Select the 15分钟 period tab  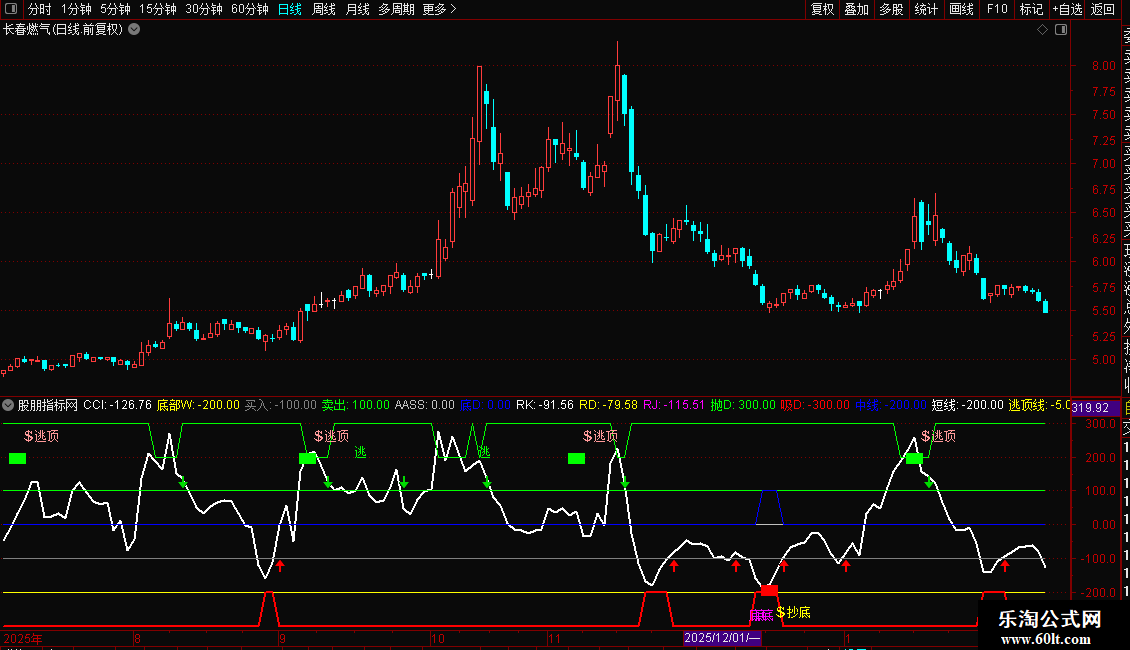click(158, 9)
